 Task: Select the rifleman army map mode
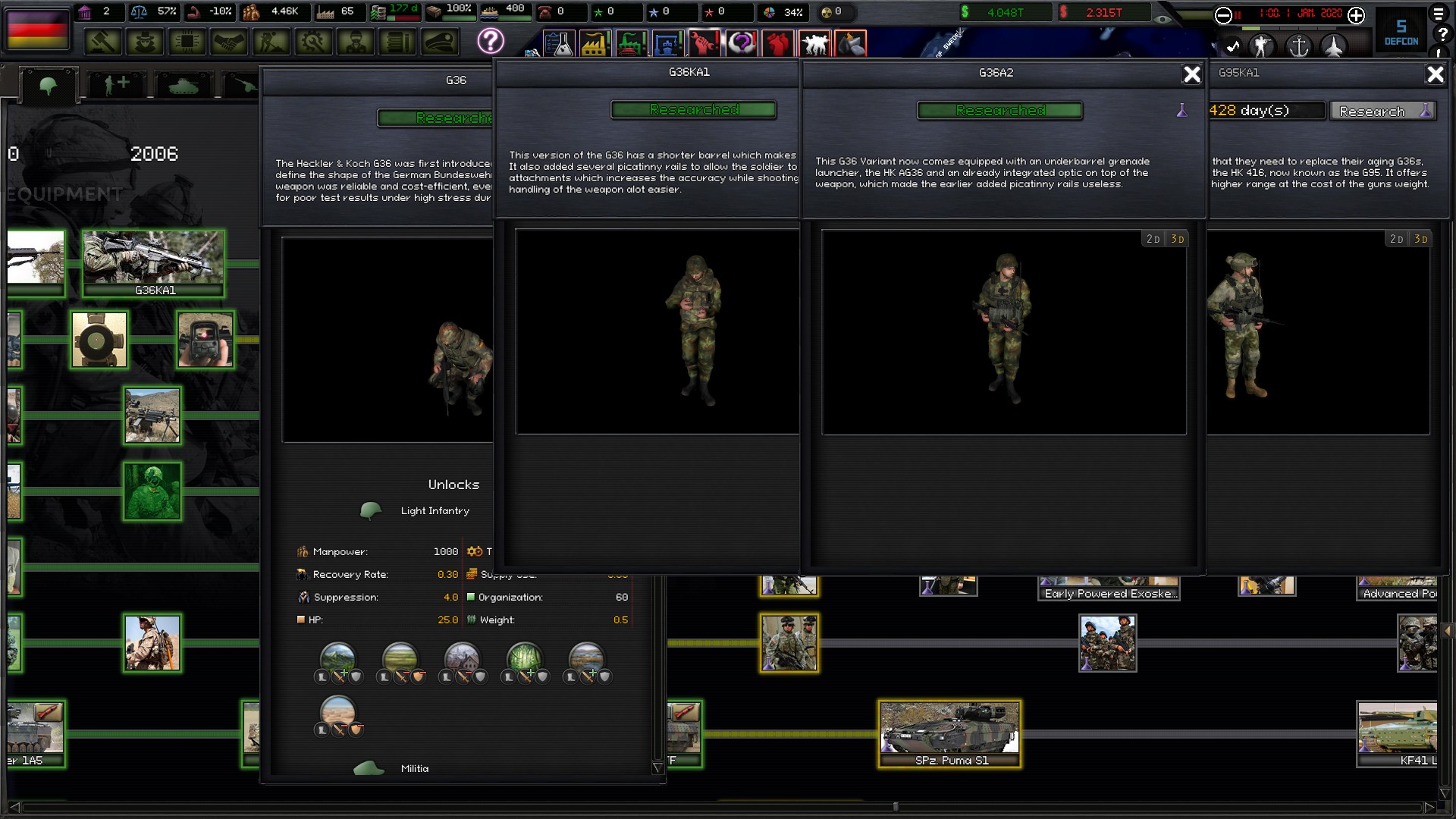coord(1263,46)
